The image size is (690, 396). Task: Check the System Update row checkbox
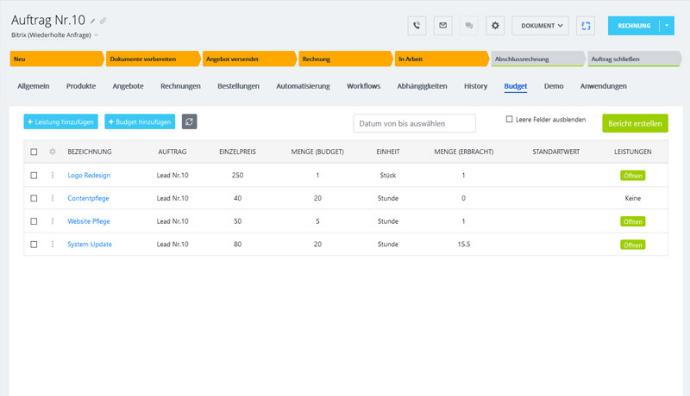(x=34, y=244)
